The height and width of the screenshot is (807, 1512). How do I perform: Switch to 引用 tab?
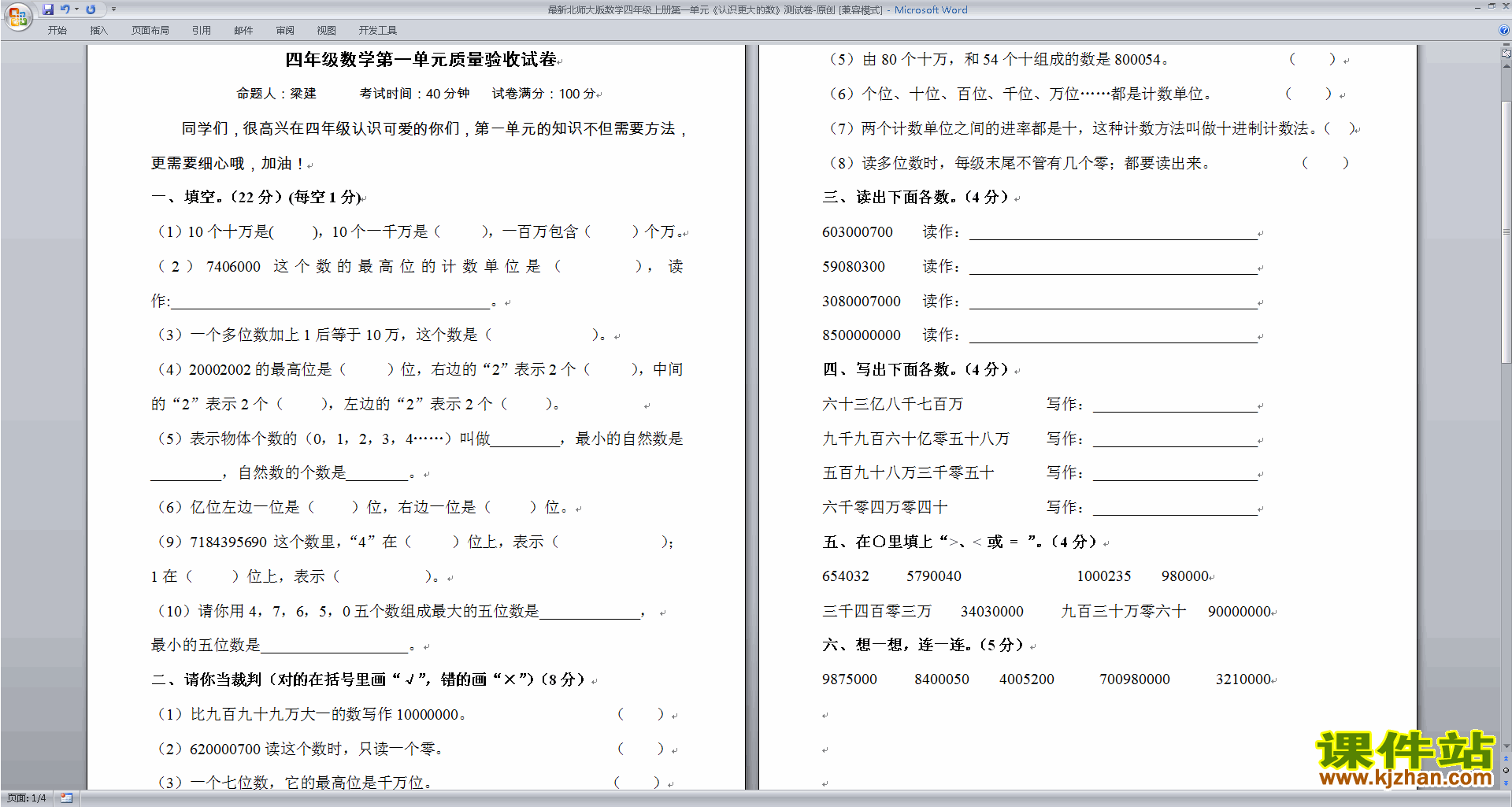tap(201, 31)
